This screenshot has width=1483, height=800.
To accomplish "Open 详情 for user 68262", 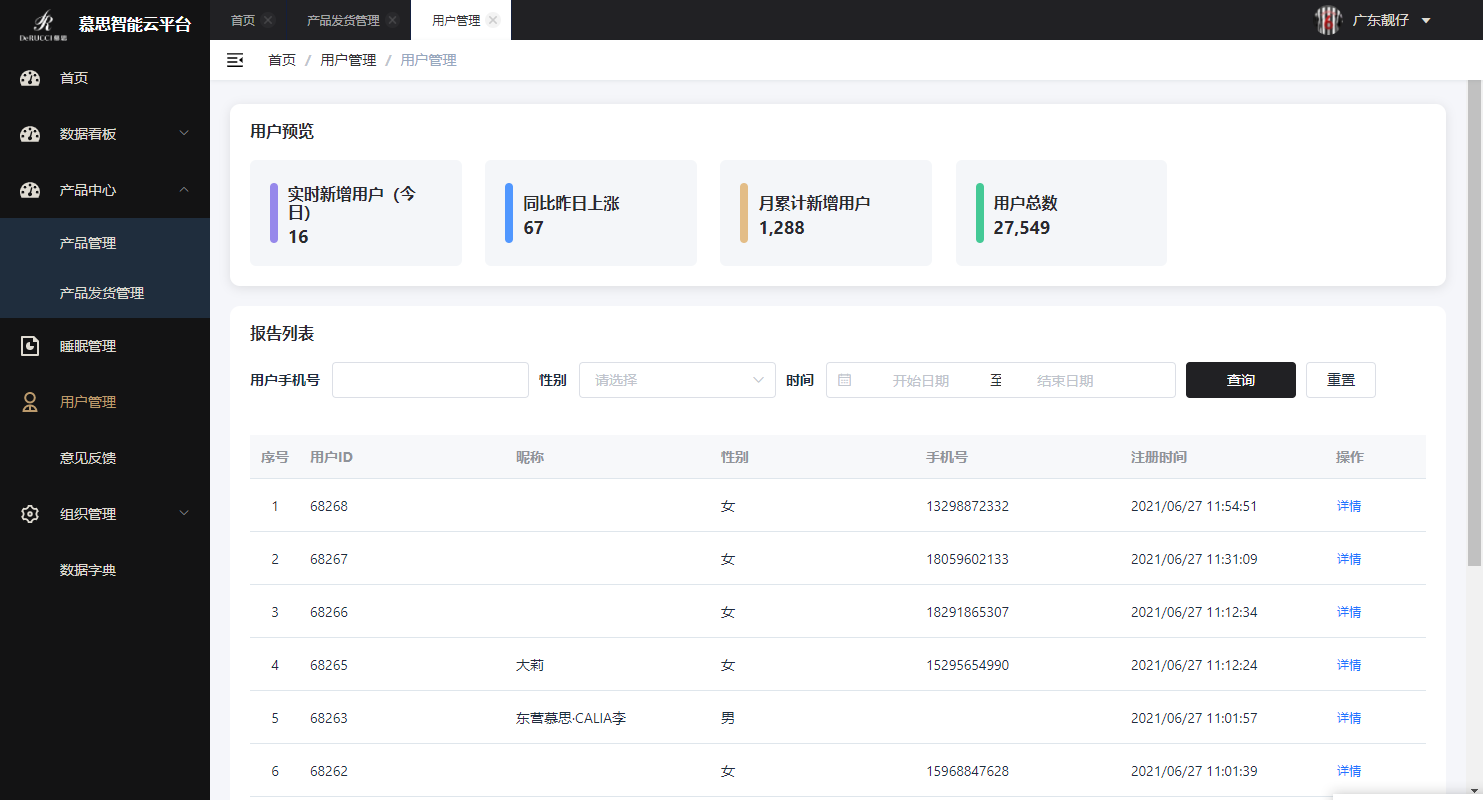I will click(x=1349, y=771).
